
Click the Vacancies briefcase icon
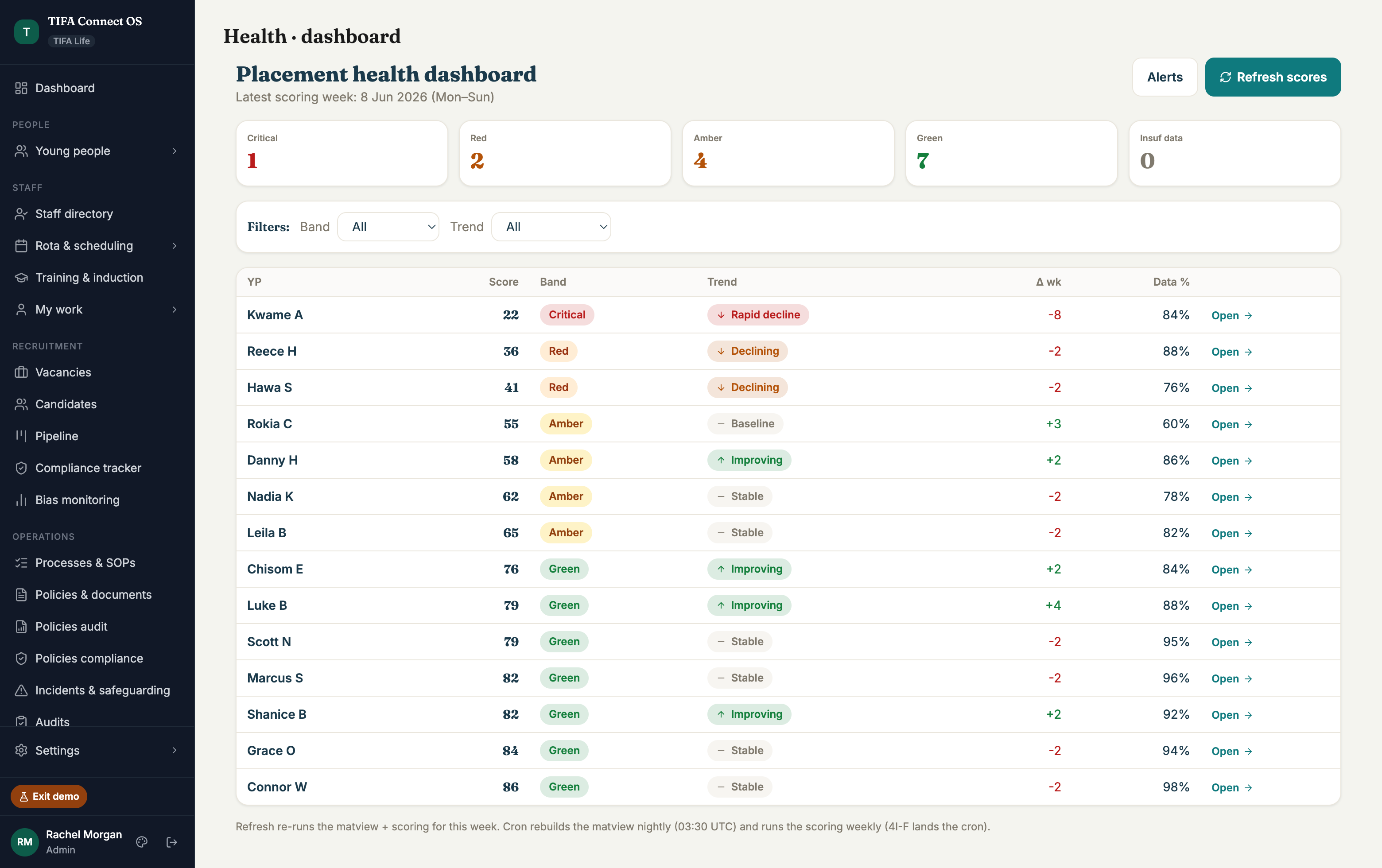click(x=21, y=372)
